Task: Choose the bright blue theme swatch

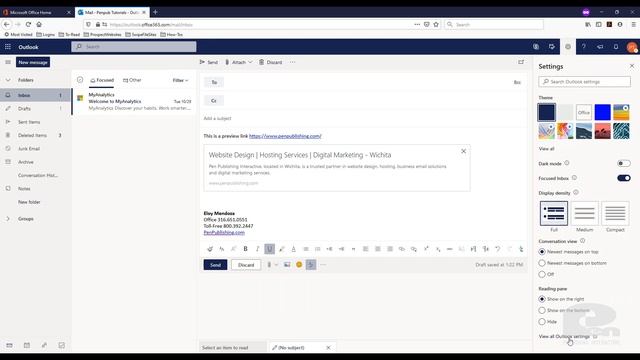Action: coord(602,112)
